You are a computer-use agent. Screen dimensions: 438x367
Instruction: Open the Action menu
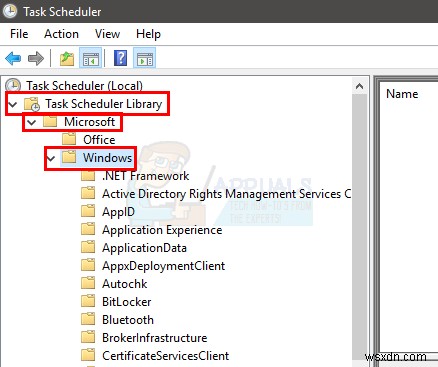pyautogui.click(x=61, y=34)
